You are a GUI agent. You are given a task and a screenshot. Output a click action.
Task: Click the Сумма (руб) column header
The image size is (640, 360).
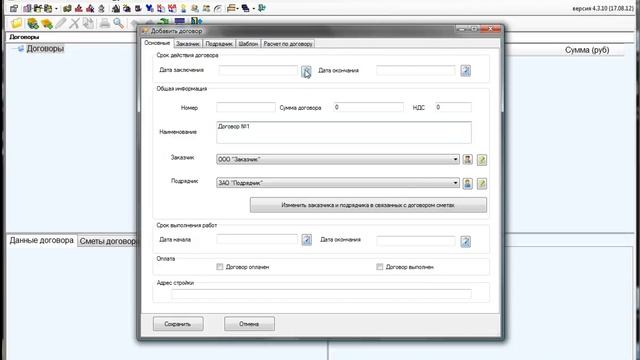click(587, 50)
